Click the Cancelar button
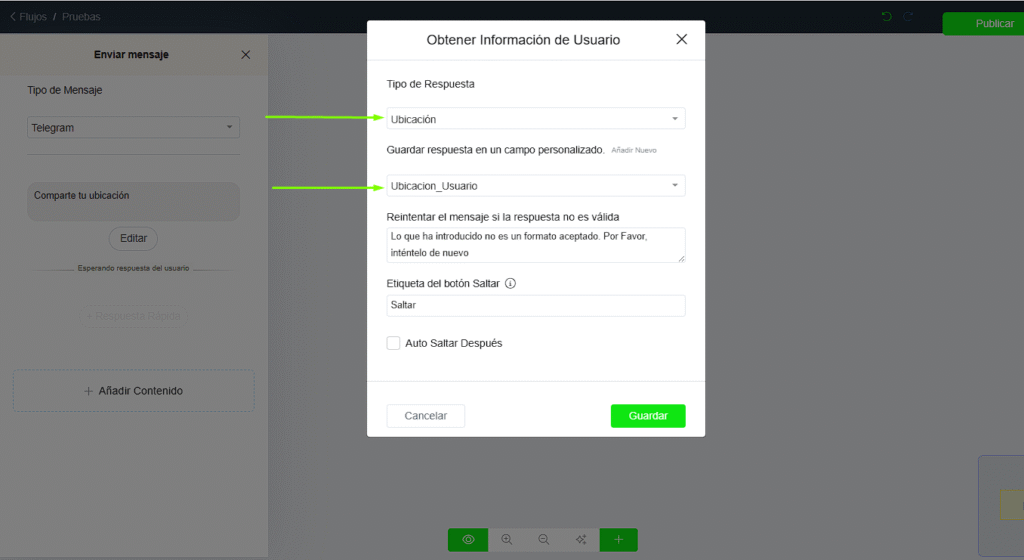Screen dimensions: 1024x560 426,416
